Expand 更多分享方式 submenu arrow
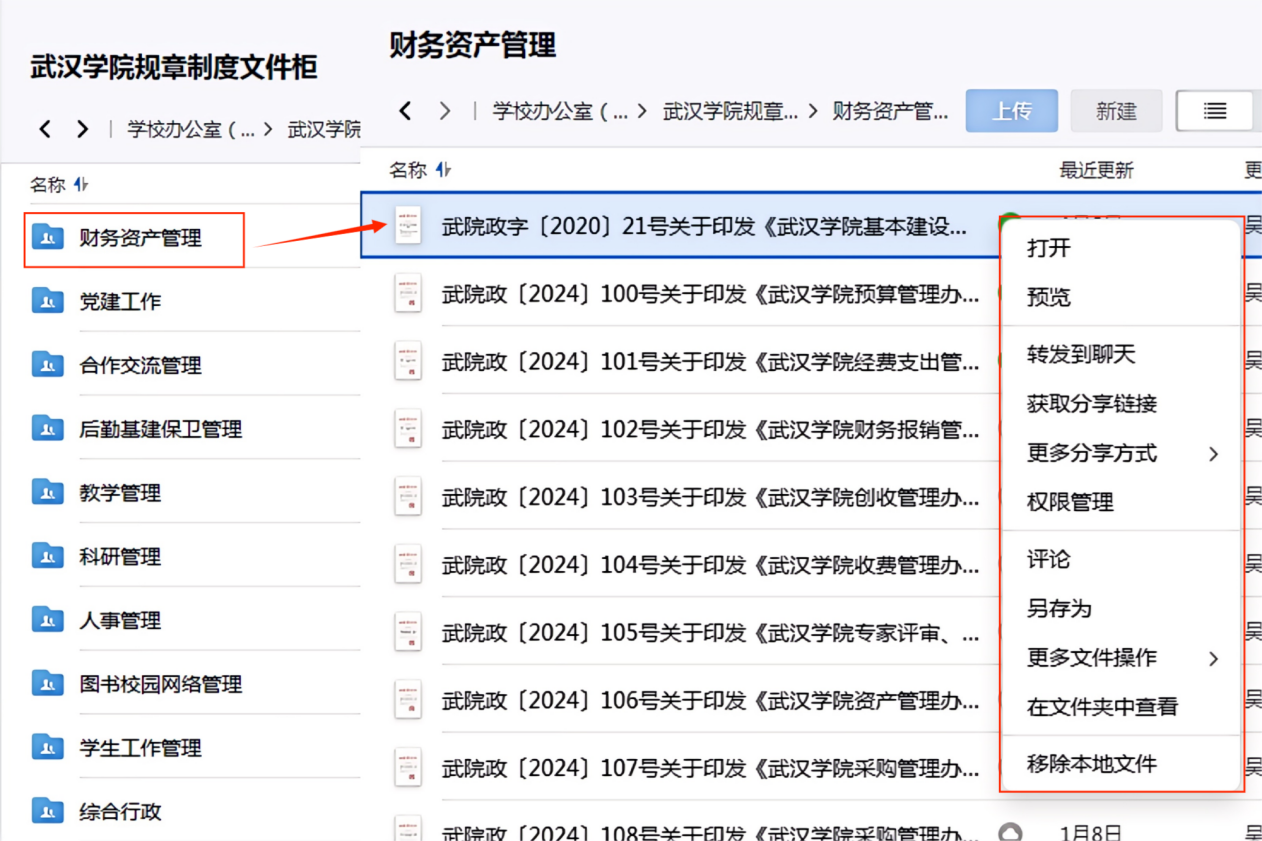 click(1213, 454)
